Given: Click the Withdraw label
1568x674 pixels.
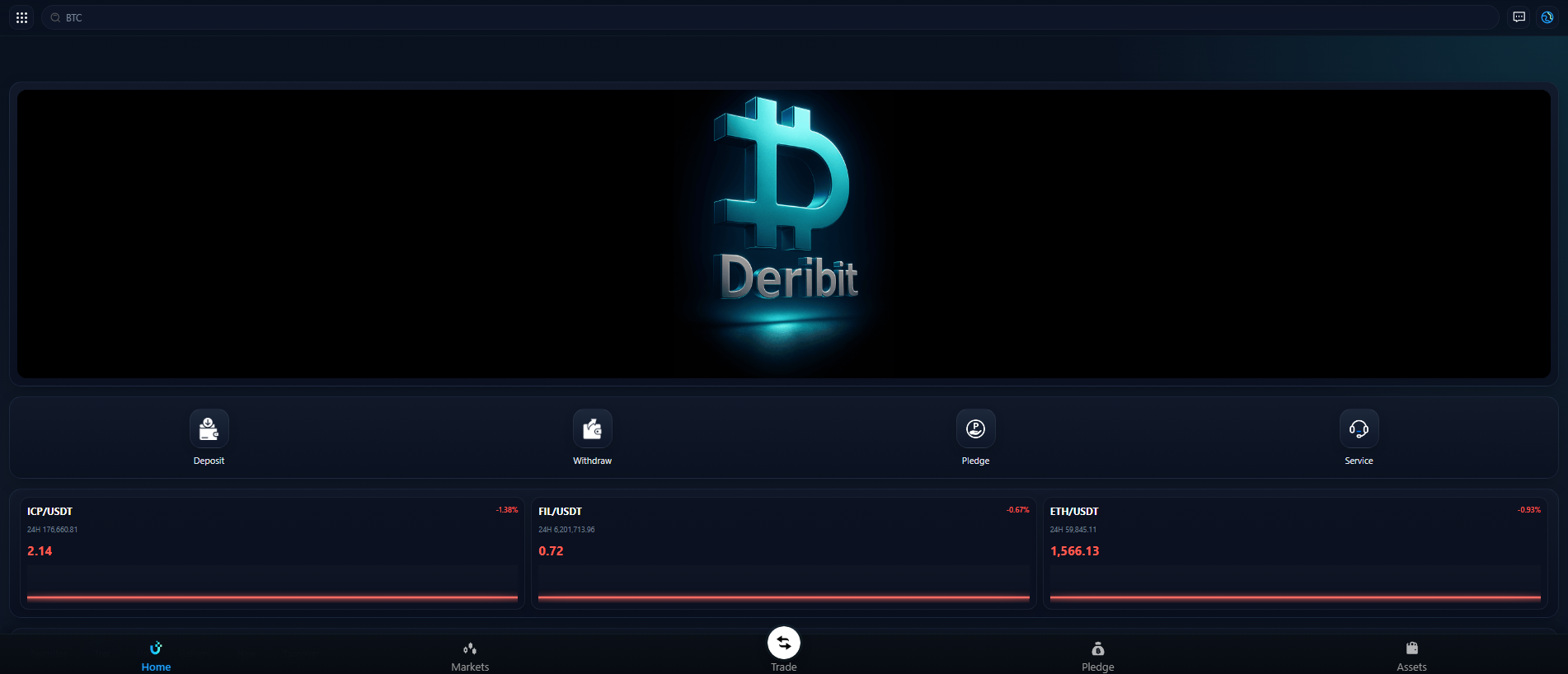Looking at the screenshot, I should [593, 461].
